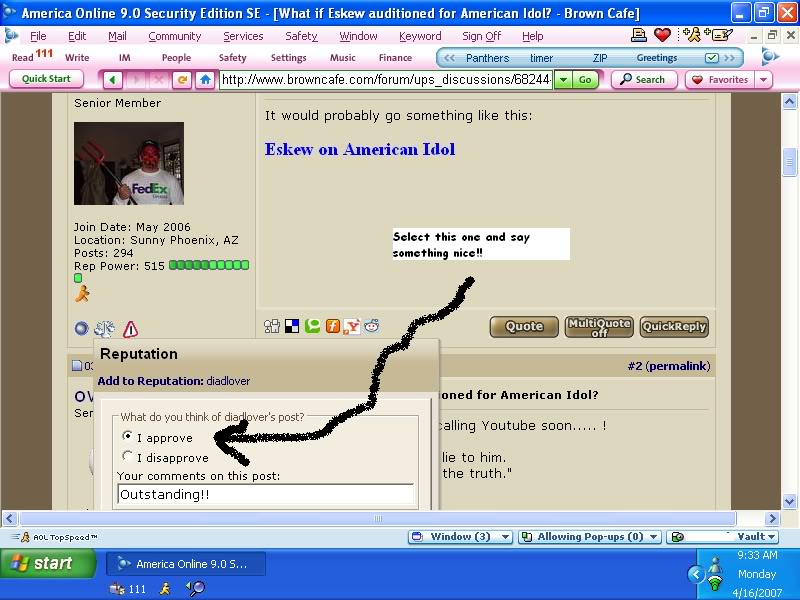
Task: Share post via the Digg icon
Action: [272, 326]
